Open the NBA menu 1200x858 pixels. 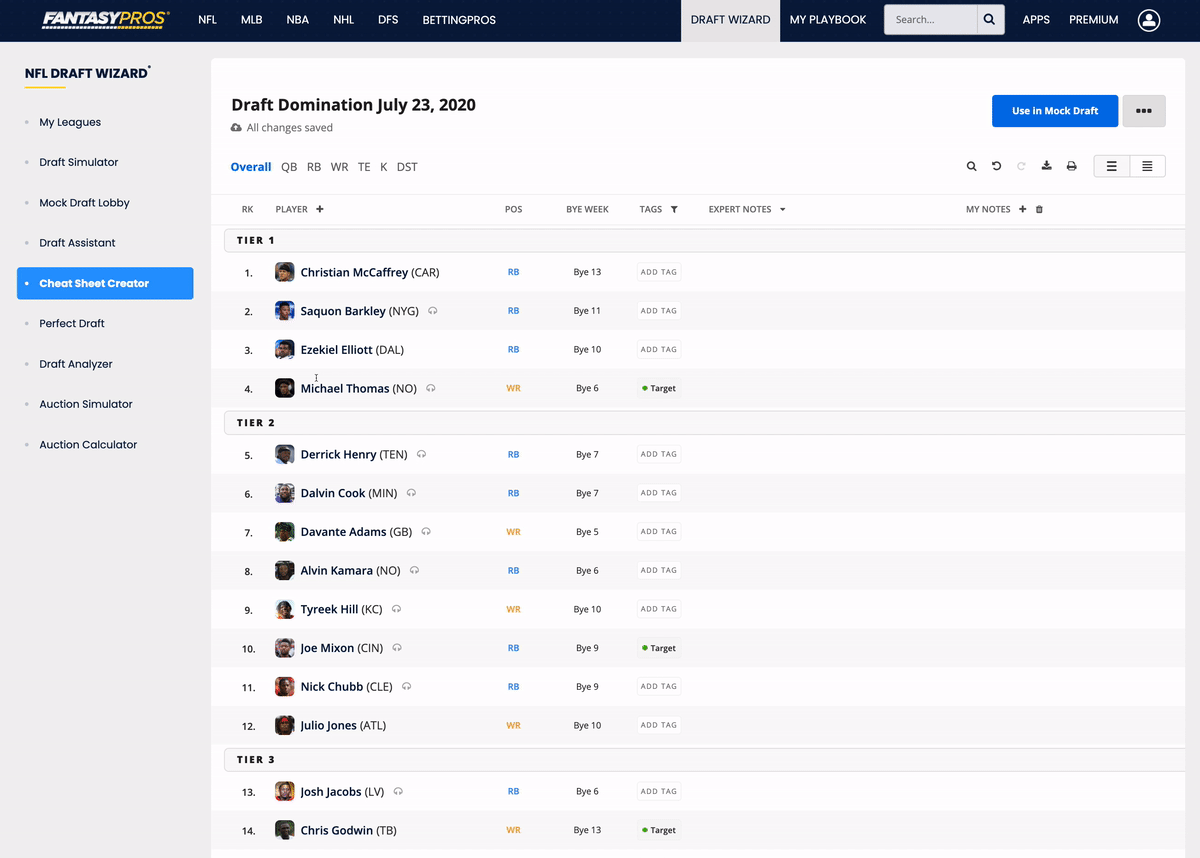[x=298, y=20]
